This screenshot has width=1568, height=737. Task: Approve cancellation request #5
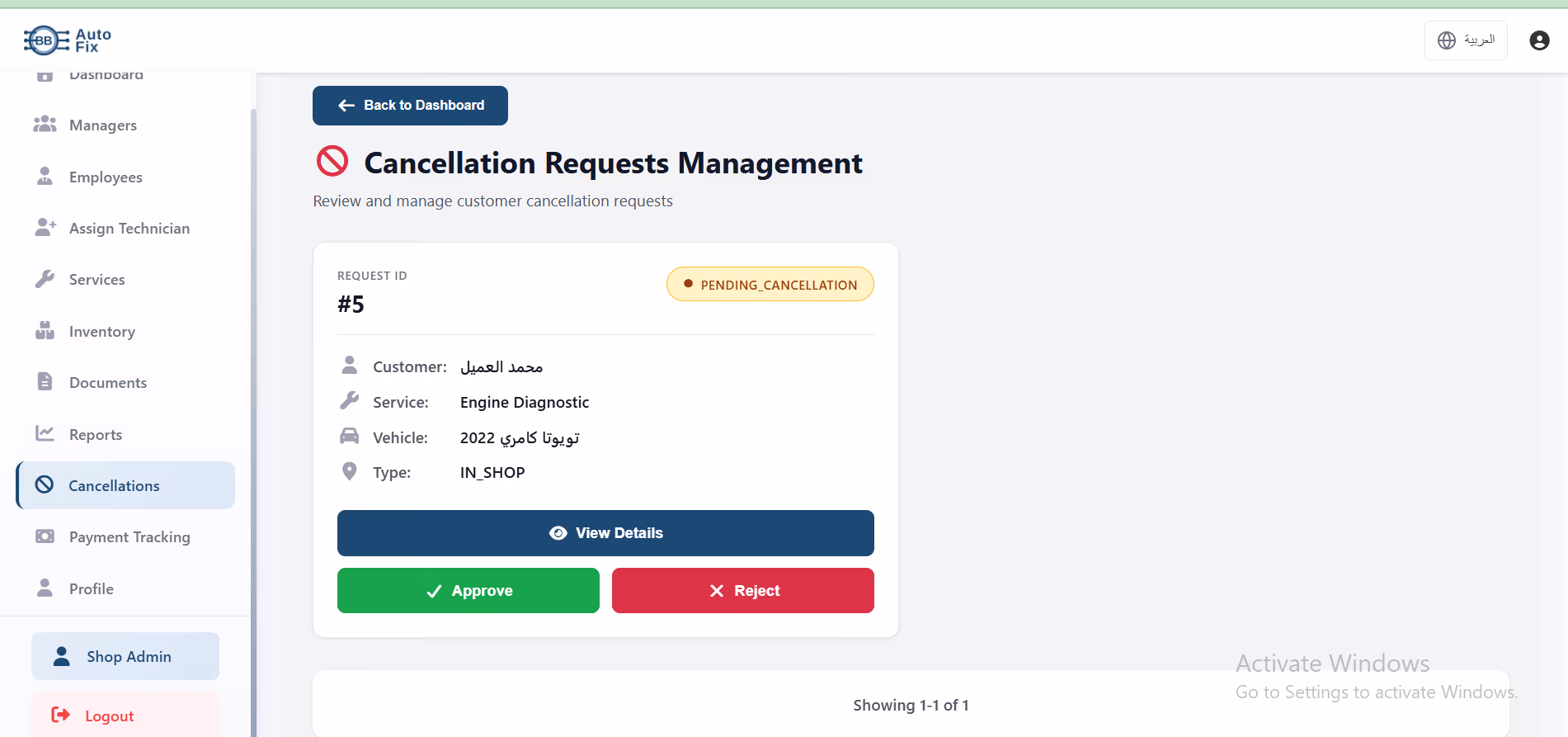click(x=469, y=591)
